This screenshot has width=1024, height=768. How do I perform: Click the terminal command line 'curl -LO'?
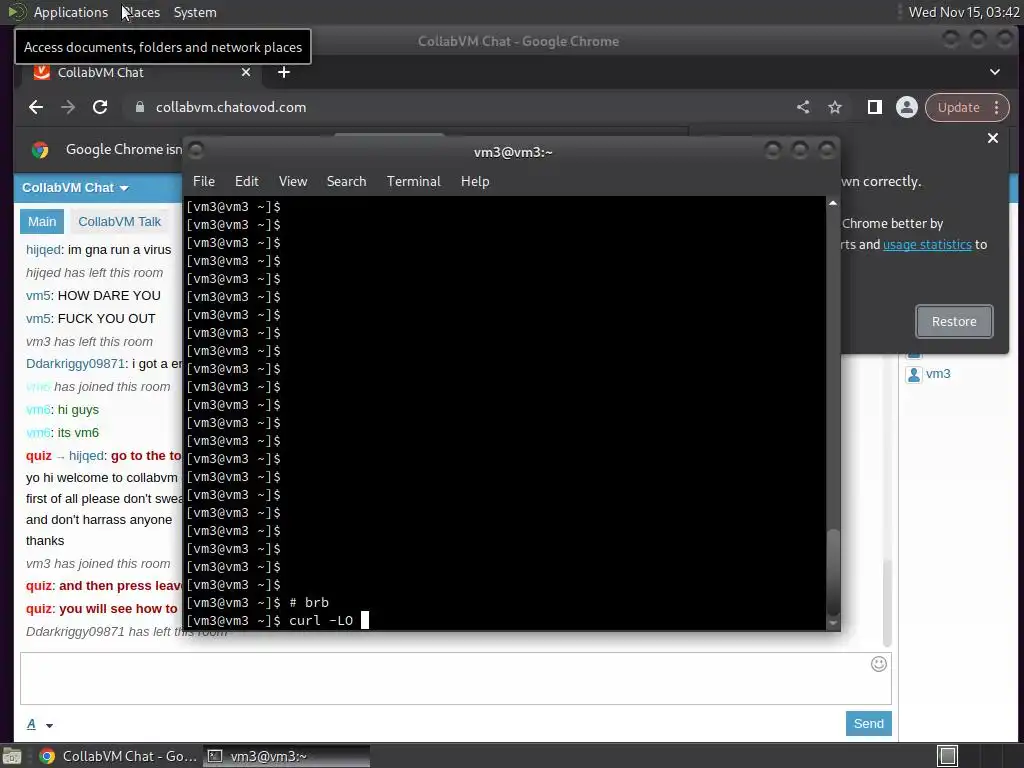[x=321, y=620]
